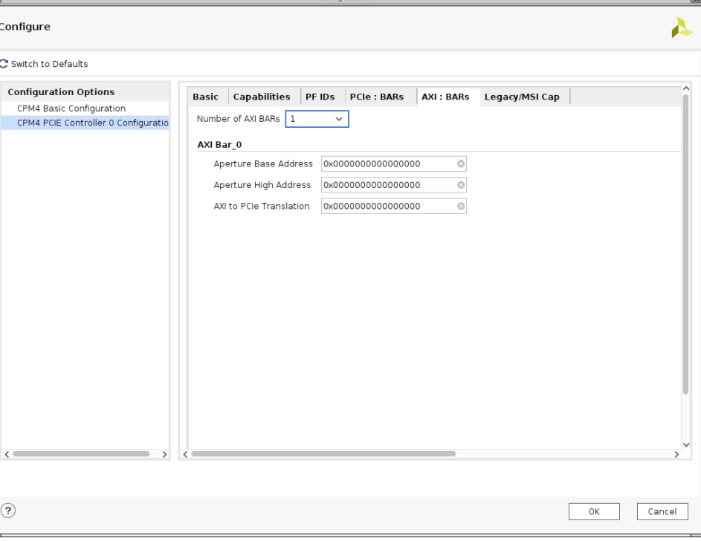Click the AXI to PCIe Translation label
Screen dimensions: 701x541
tap(262, 206)
